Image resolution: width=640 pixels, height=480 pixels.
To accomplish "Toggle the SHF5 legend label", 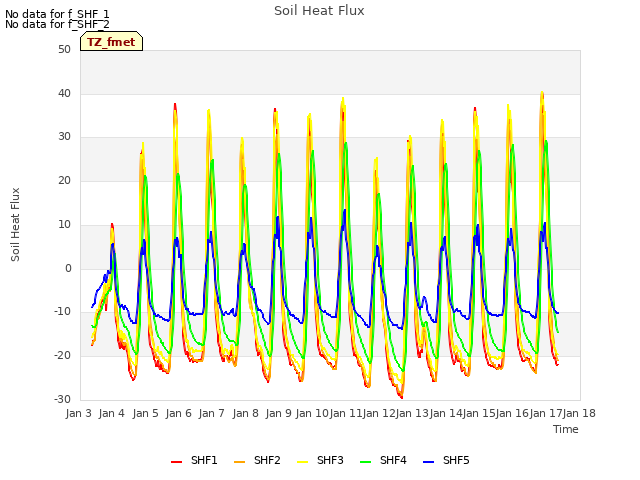I will click(456, 460).
